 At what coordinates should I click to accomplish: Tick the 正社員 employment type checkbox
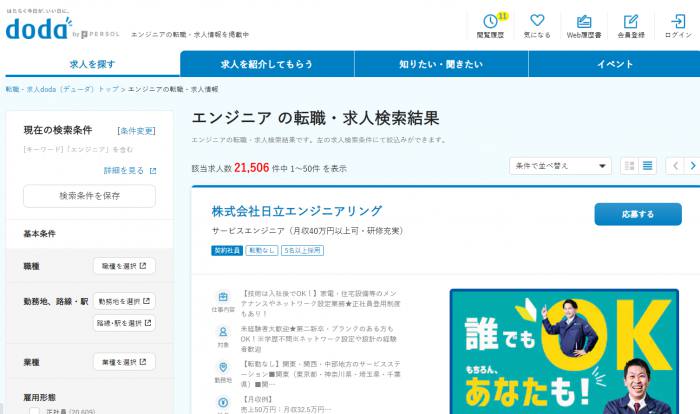pyautogui.click(x=34, y=411)
